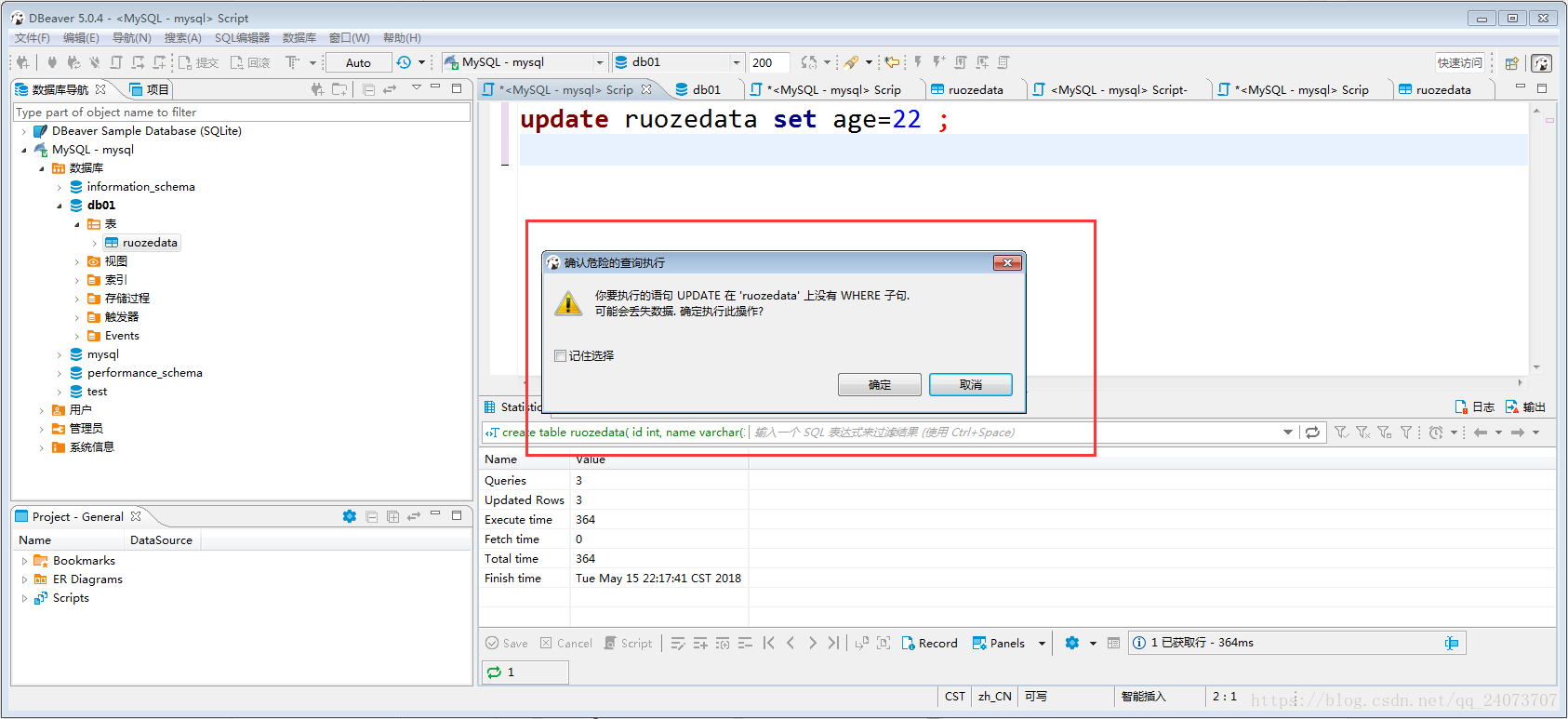
Task: Click the 回滚 rollback toolbar button
Action: pos(250,62)
